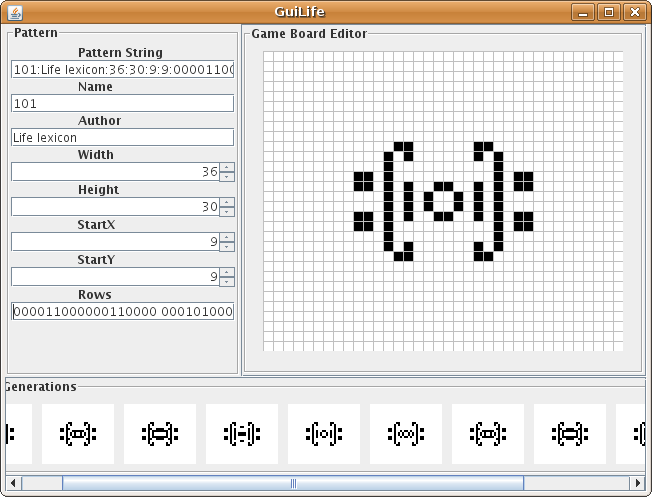Click the Width number field showing 36
The image size is (652, 497).
point(114,172)
